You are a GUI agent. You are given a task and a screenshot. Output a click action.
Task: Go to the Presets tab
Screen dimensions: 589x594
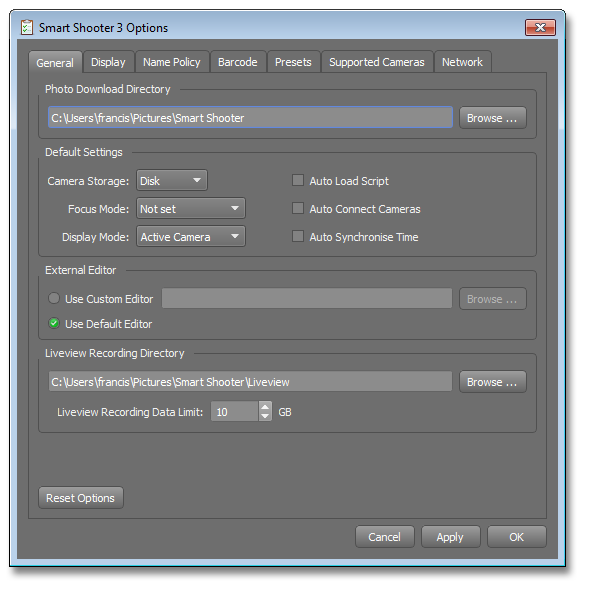(x=293, y=62)
